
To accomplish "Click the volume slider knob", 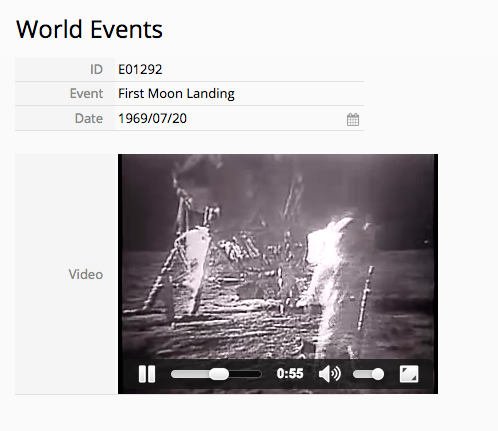I will [378, 374].
